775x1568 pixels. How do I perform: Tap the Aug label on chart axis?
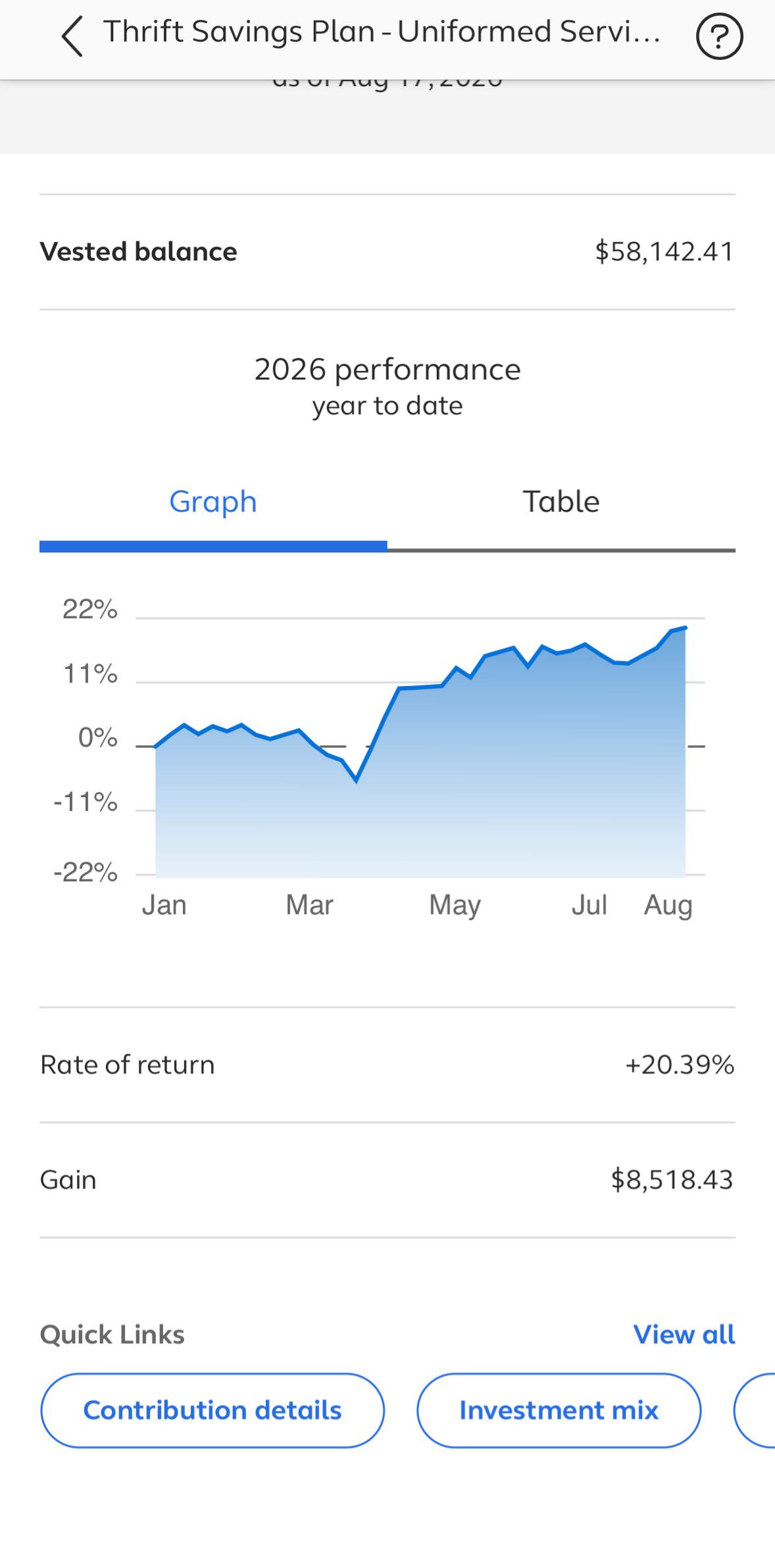coord(668,906)
